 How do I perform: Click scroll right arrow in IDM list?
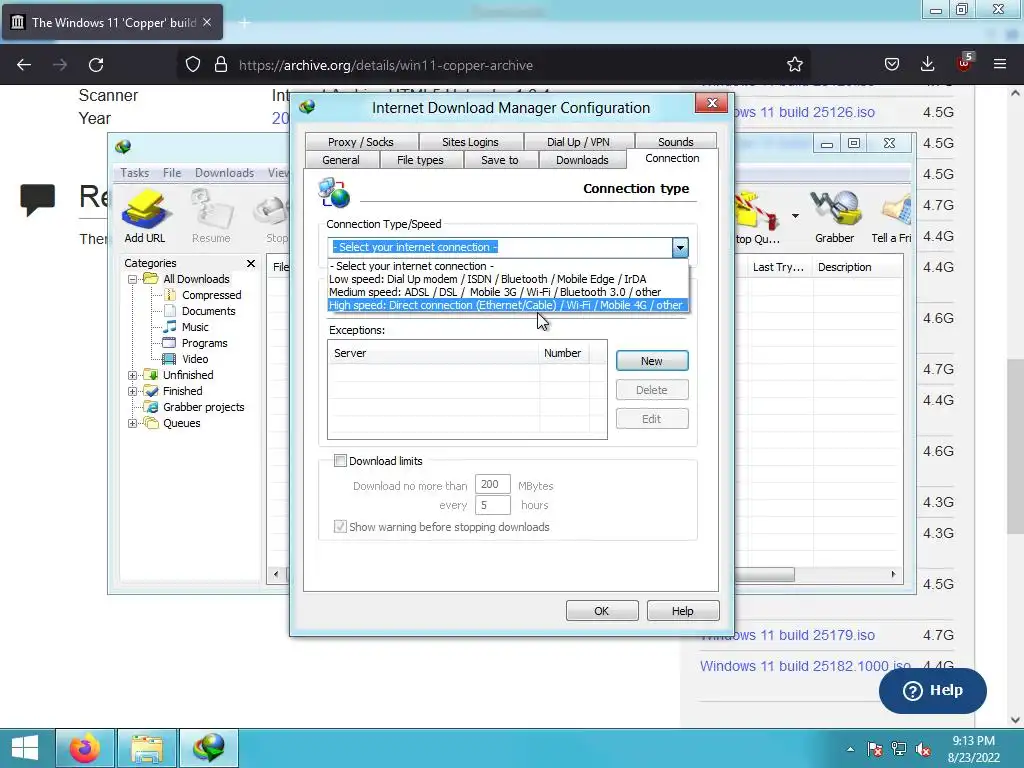pos(893,574)
